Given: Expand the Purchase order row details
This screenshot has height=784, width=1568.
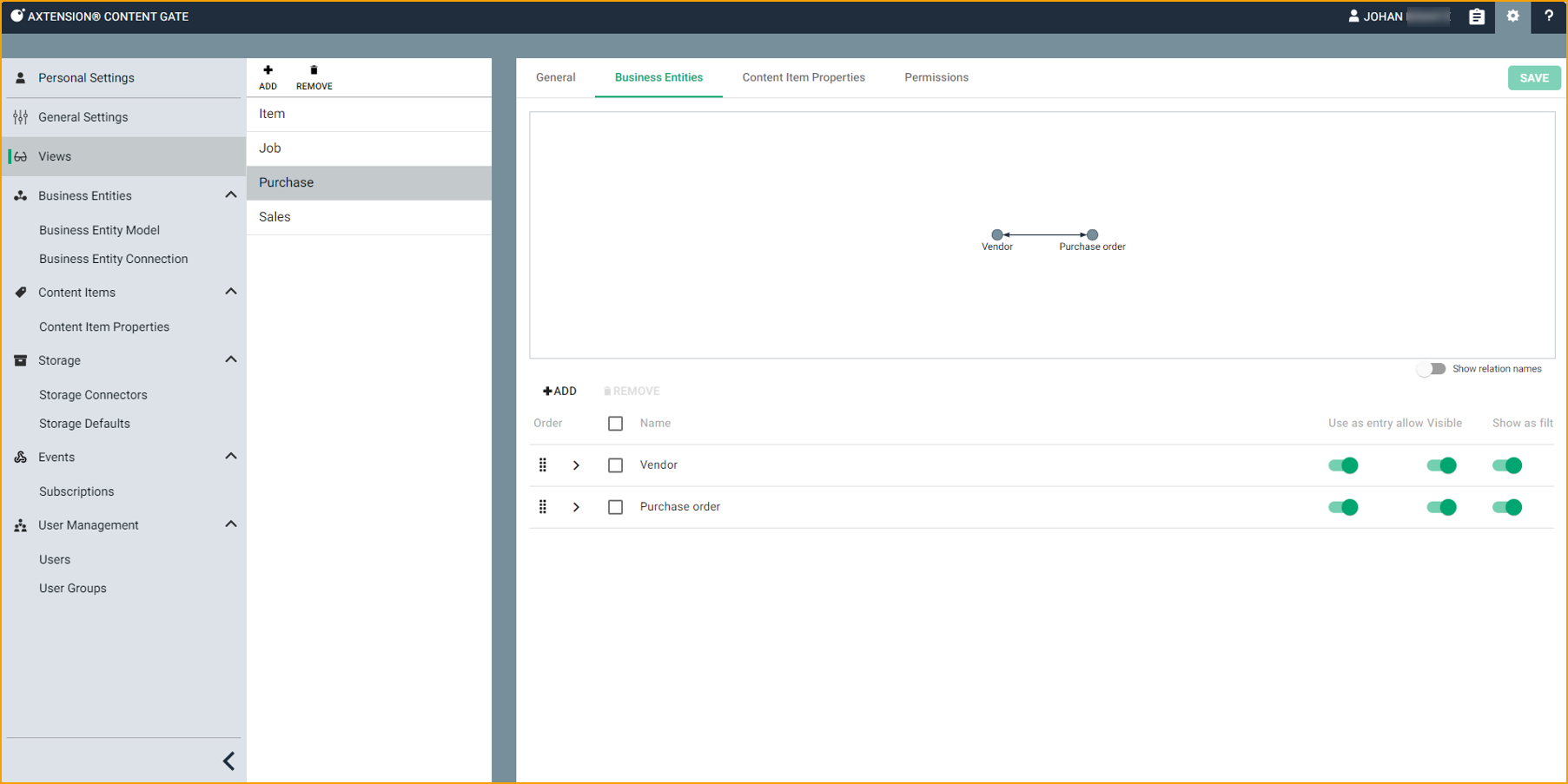Looking at the screenshot, I should (576, 507).
